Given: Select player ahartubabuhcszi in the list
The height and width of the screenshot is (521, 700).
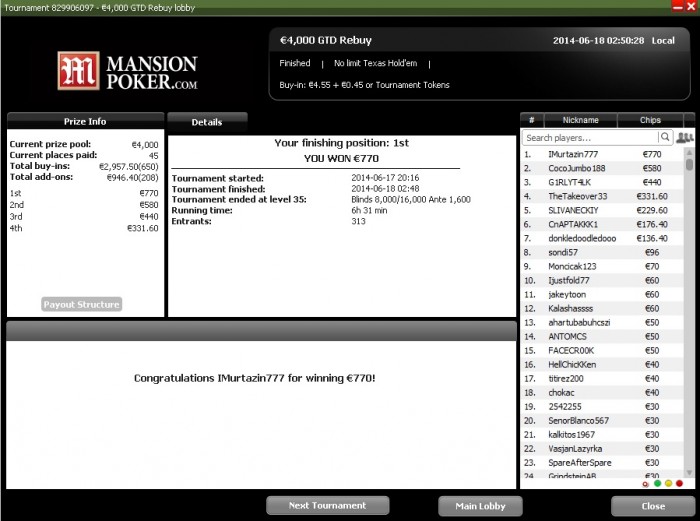Looking at the screenshot, I should (603, 322).
